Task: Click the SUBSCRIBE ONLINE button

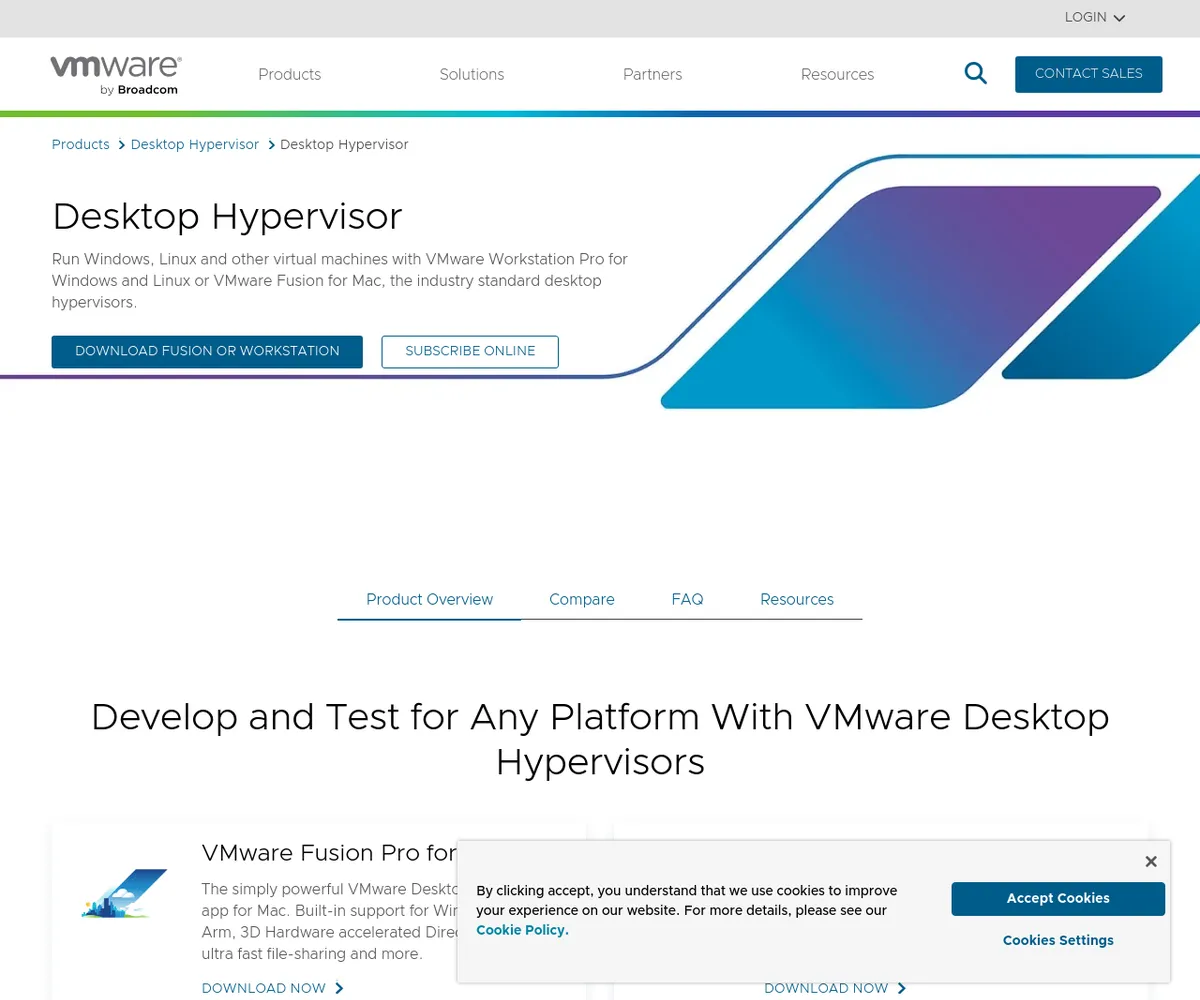Action: coord(470,351)
